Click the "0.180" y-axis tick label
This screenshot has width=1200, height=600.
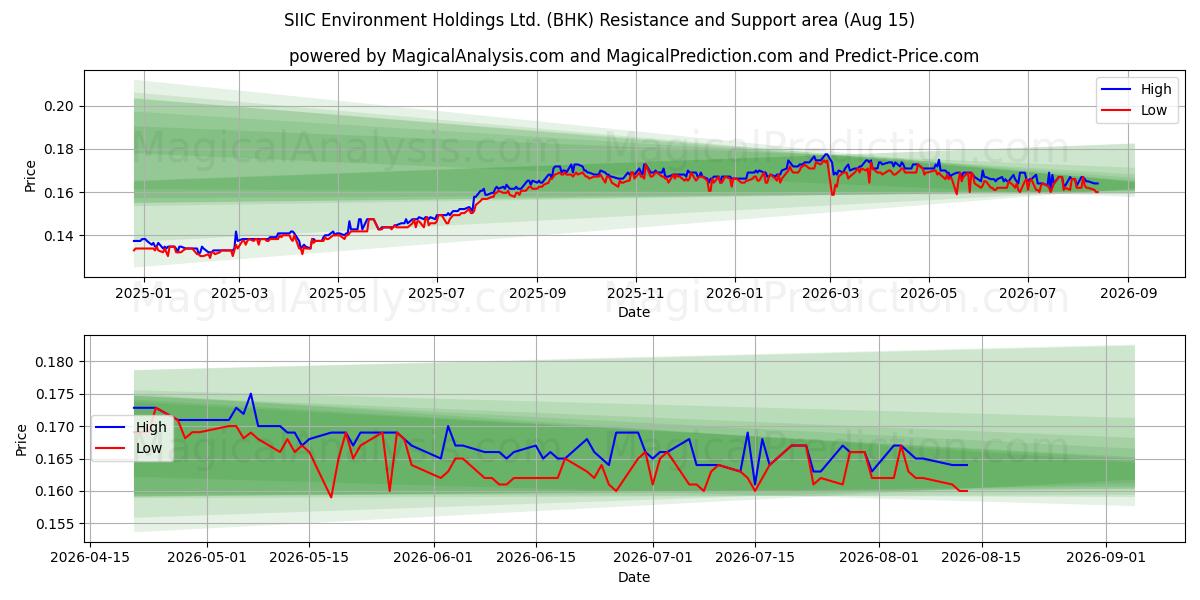(56, 362)
